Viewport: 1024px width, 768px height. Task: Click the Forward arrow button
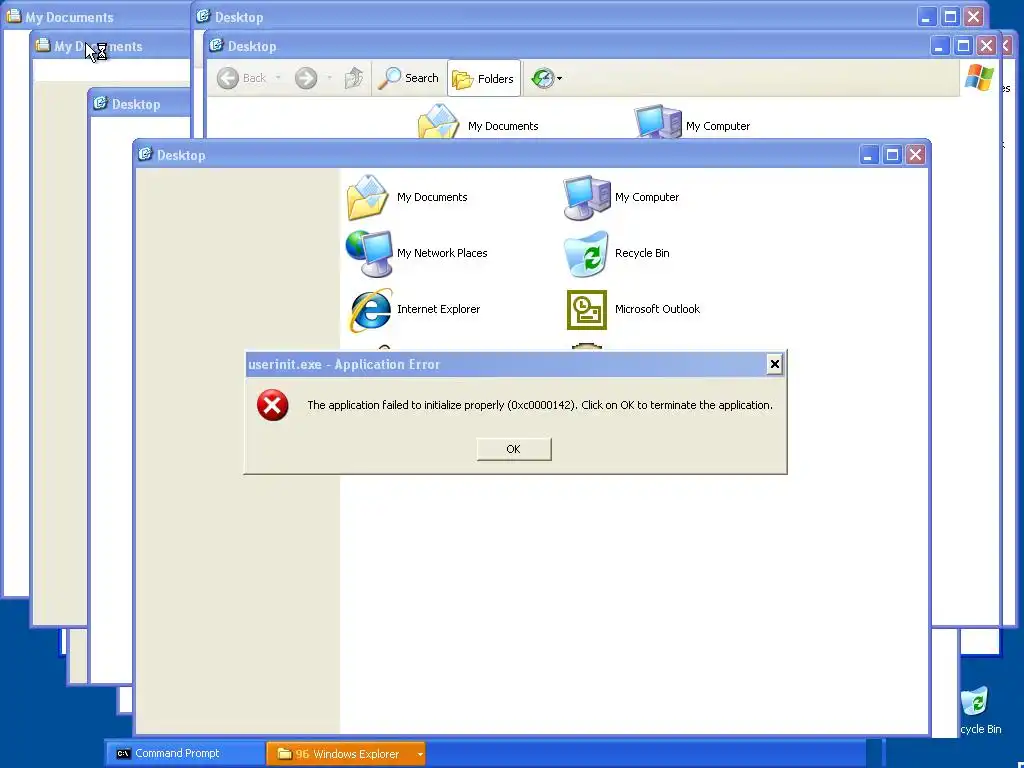pyautogui.click(x=306, y=78)
